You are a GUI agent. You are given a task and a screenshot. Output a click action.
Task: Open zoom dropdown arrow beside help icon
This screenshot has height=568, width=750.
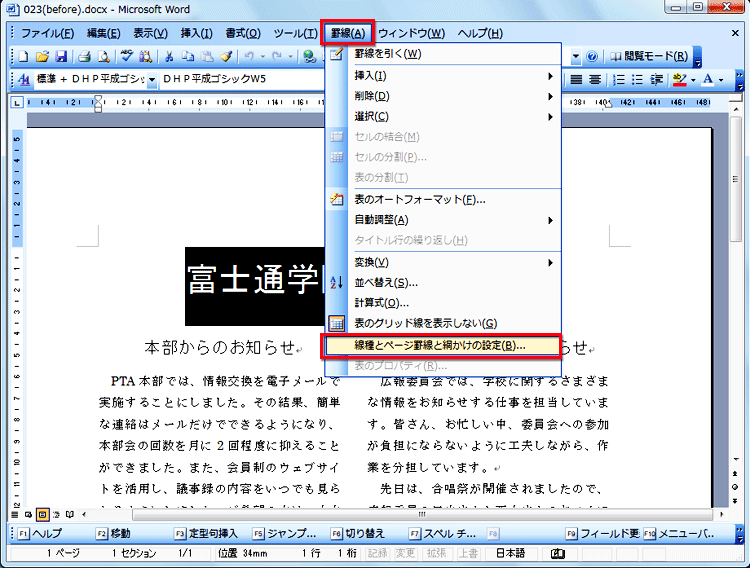(576, 56)
